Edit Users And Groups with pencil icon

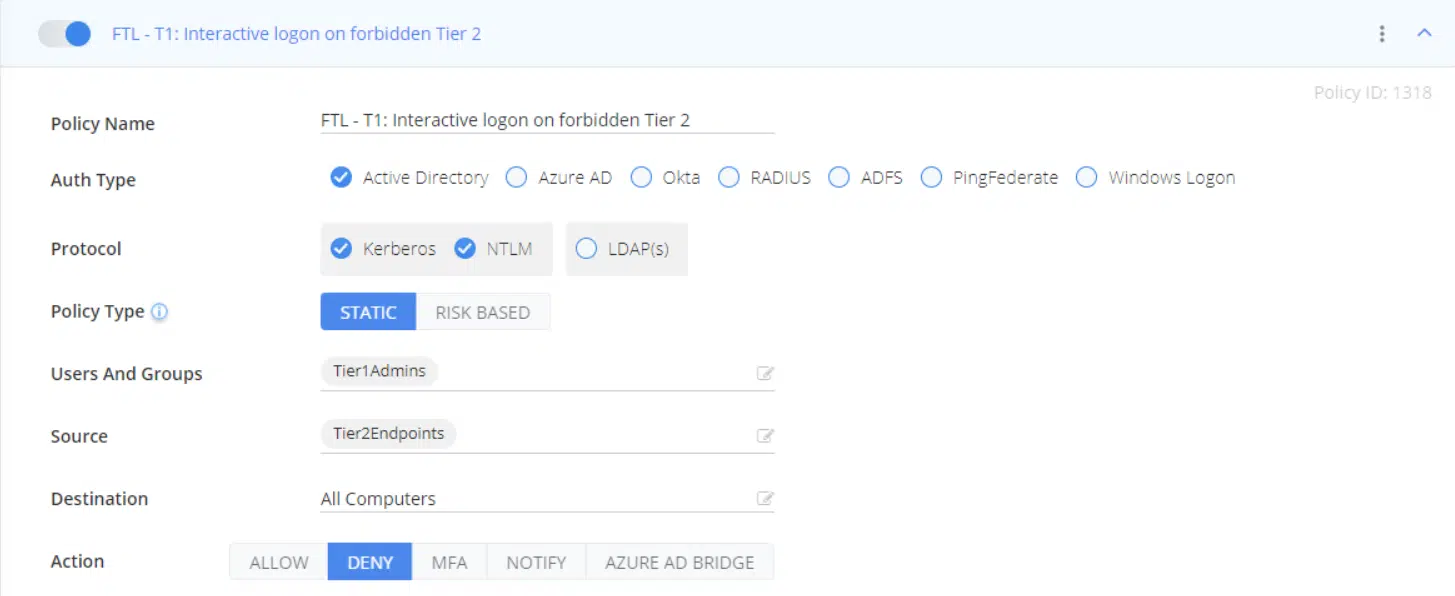765,374
